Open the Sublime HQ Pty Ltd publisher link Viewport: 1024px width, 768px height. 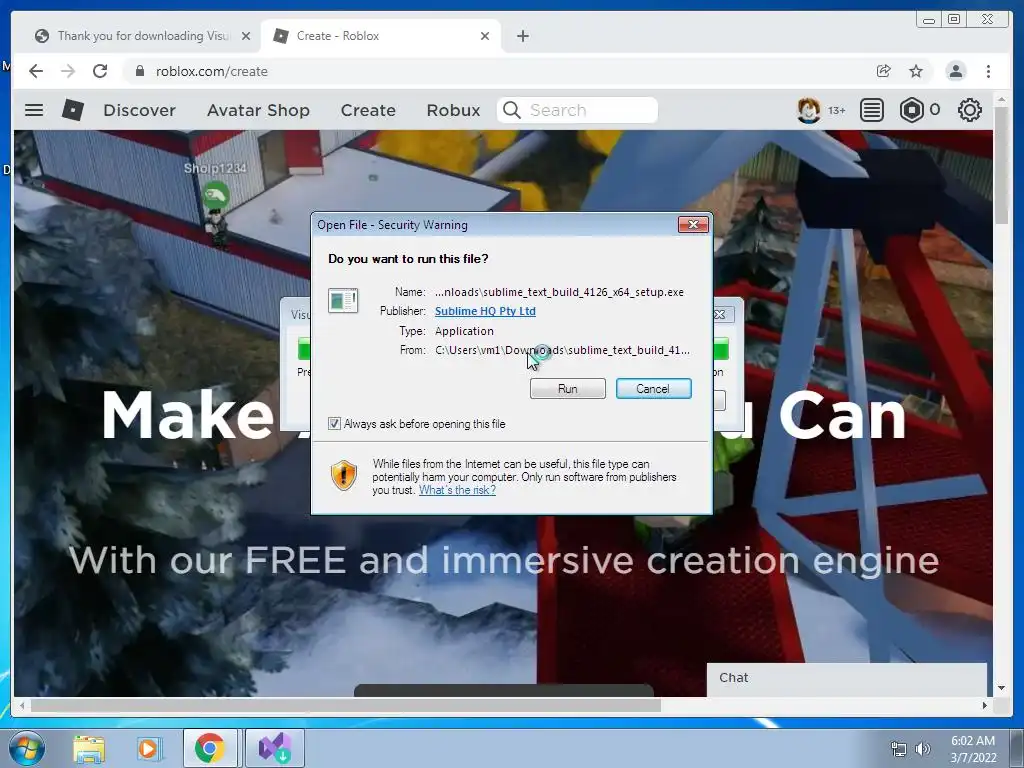[485, 311]
